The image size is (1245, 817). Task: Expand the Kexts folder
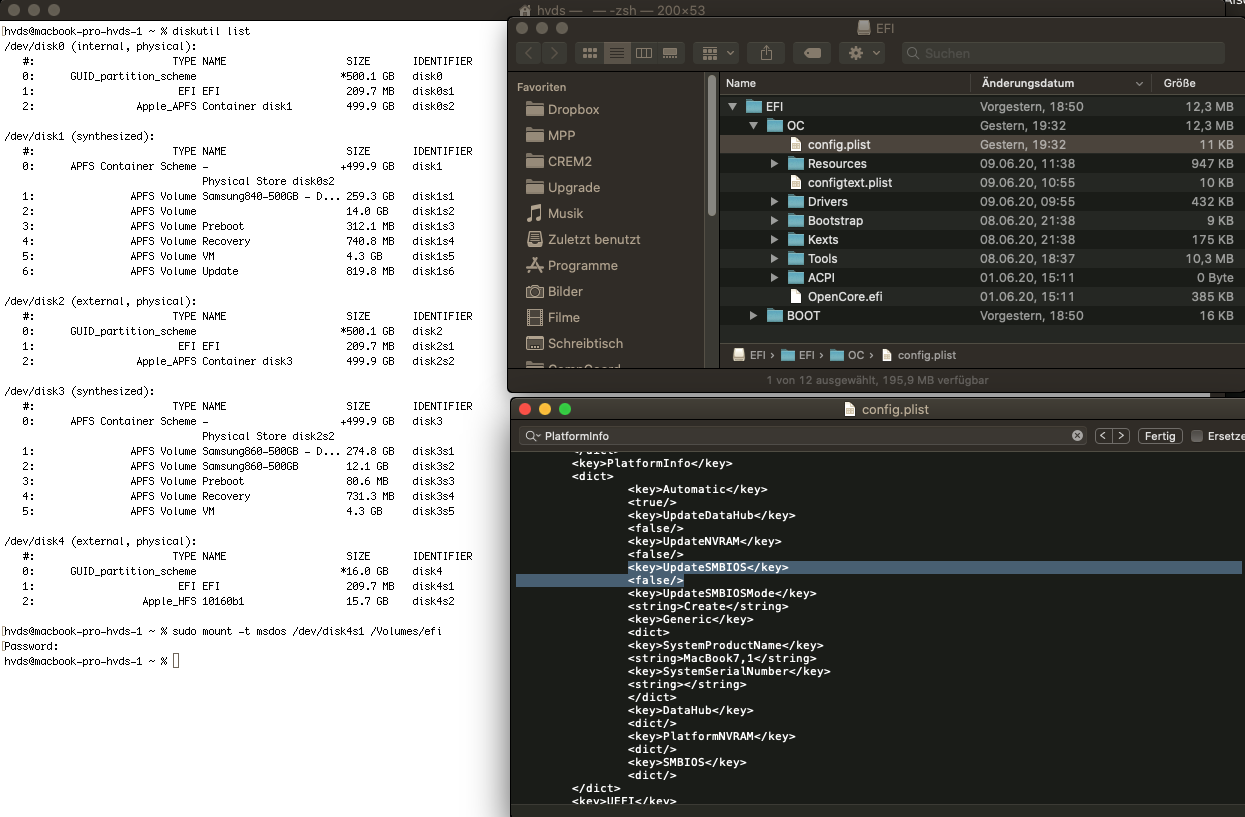click(x=774, y=240)
